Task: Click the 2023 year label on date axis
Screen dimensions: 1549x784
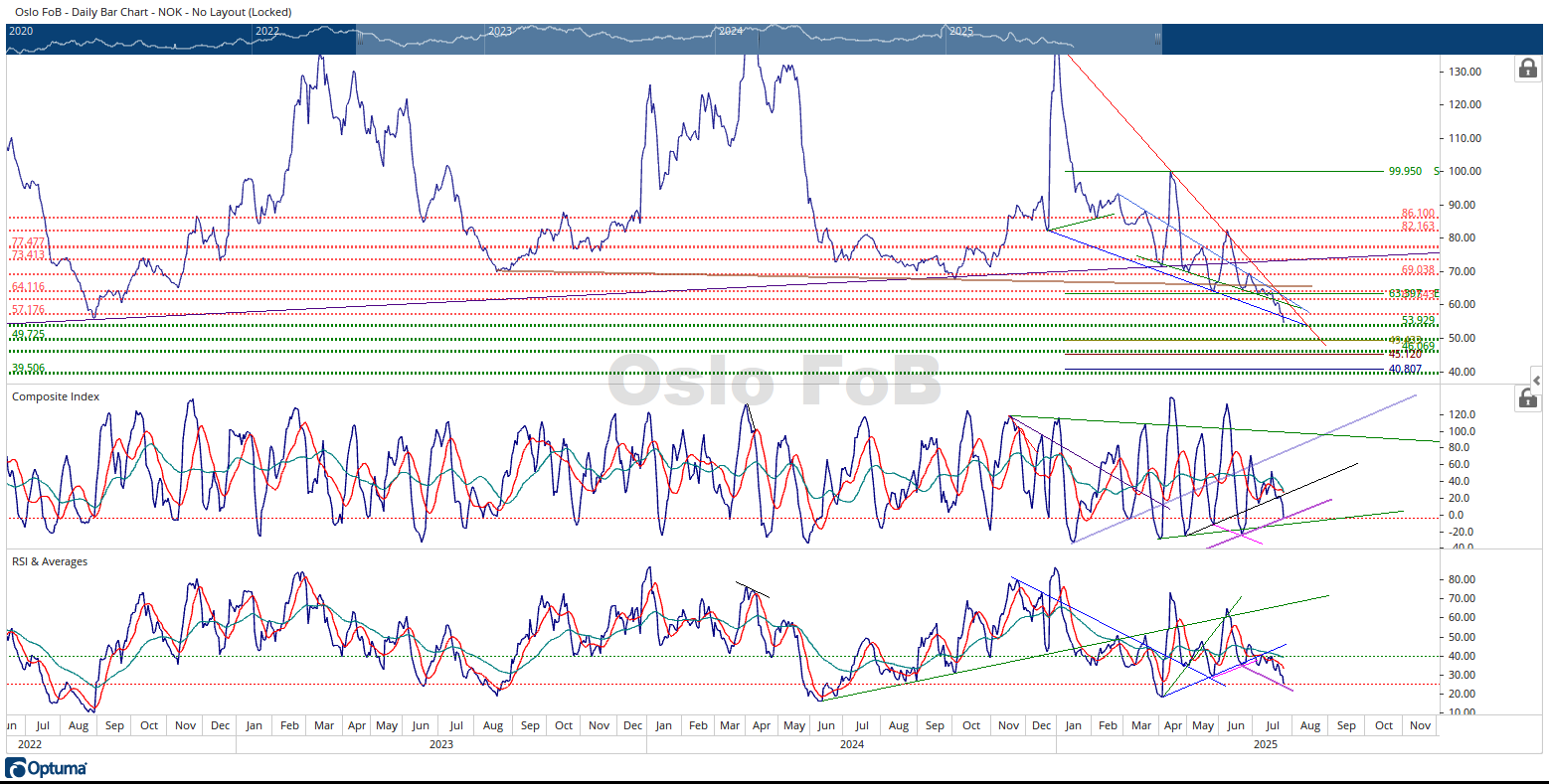Action: pos(441,744)
